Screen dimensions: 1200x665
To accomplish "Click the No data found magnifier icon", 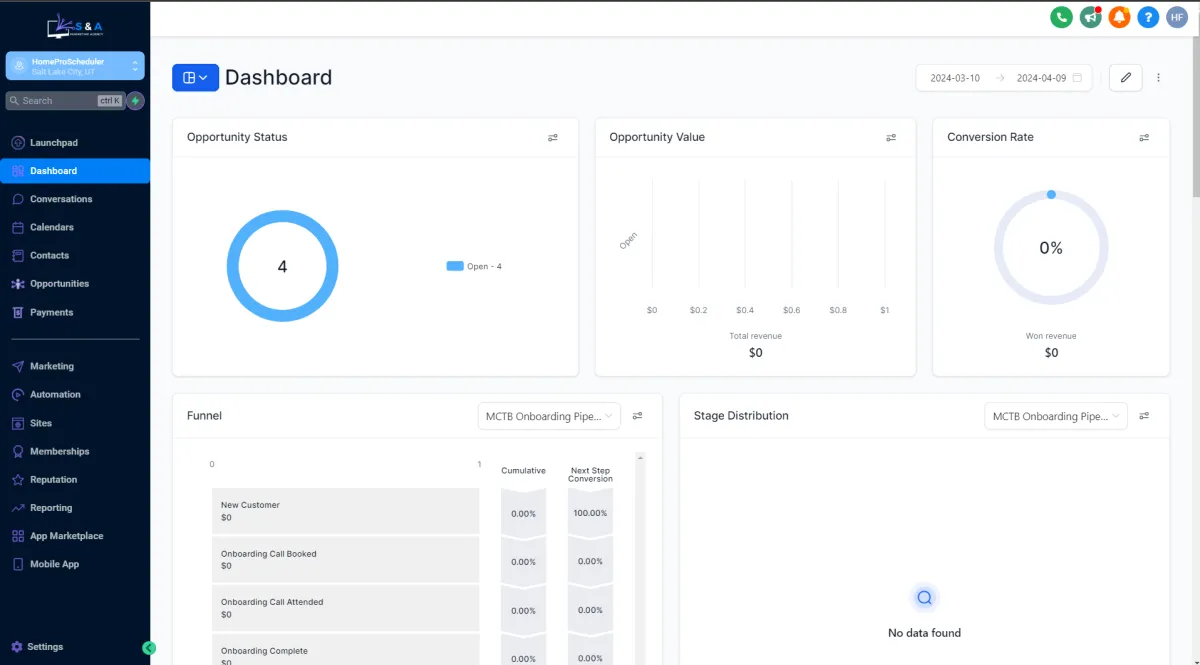I will pos(924,598).
